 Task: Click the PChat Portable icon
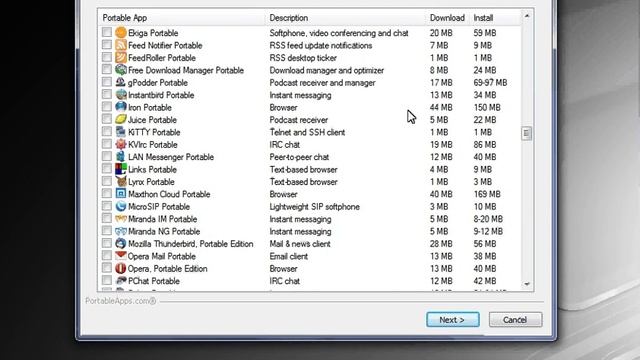click(x=121, y=280)
